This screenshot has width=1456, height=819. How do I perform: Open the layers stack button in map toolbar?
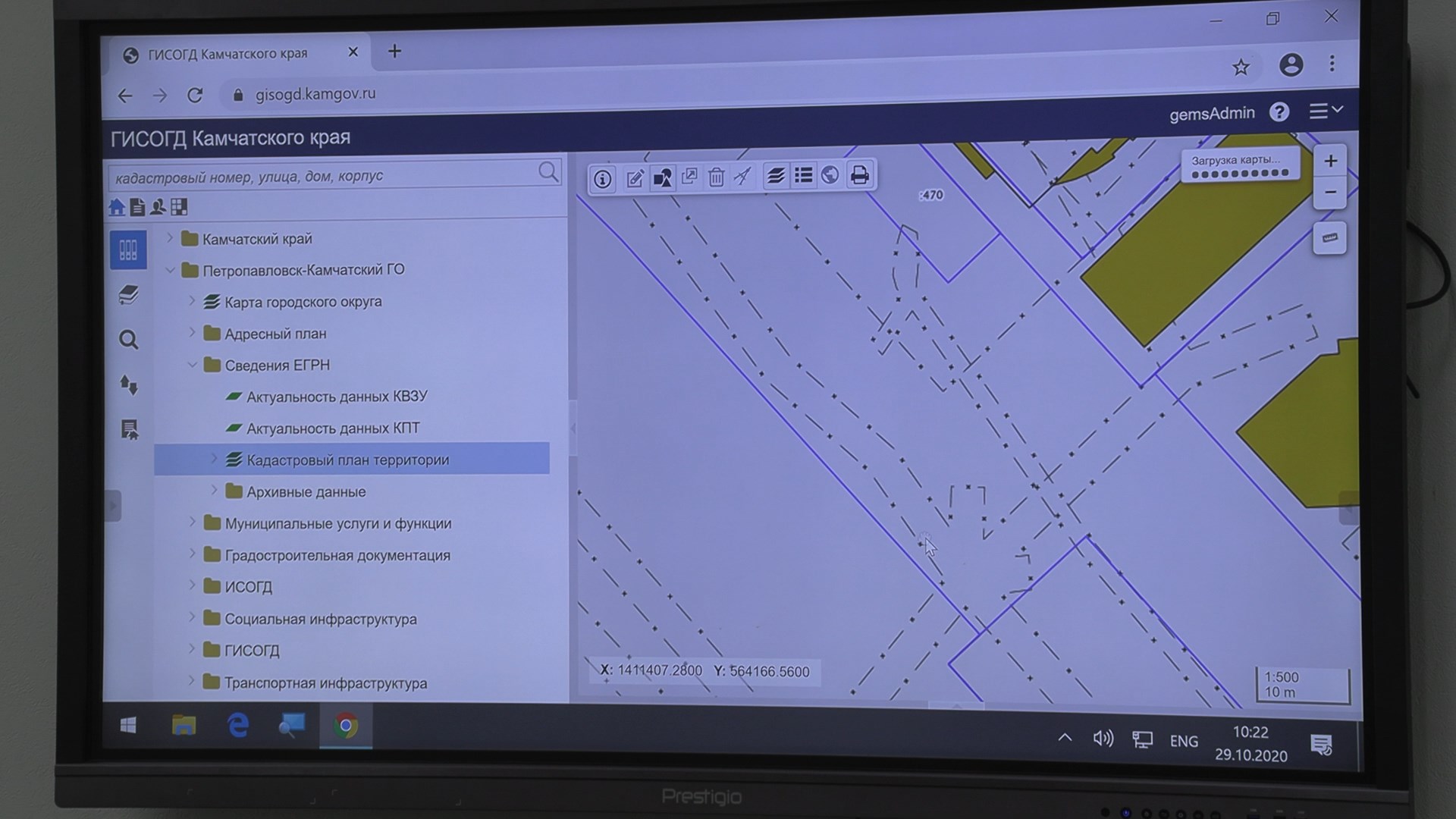[x=775, y=176]
